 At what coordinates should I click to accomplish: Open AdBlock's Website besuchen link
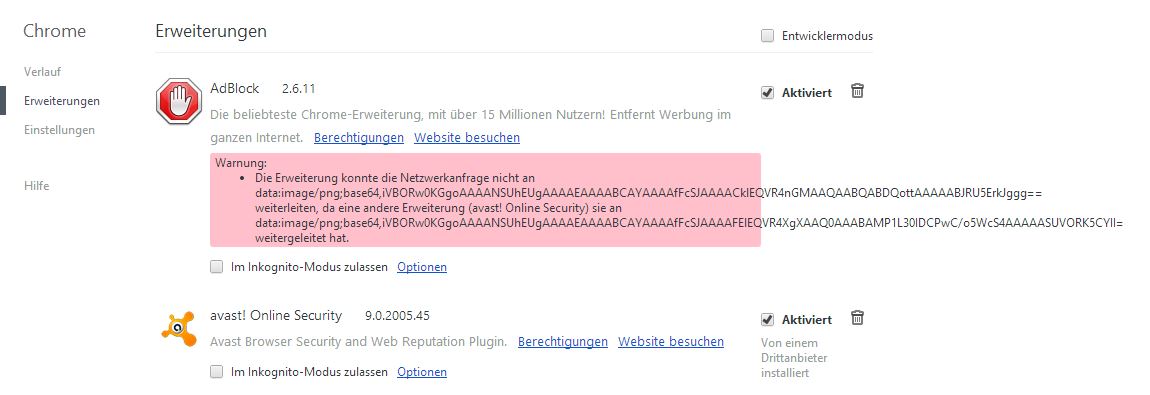(x=466, y=137)
